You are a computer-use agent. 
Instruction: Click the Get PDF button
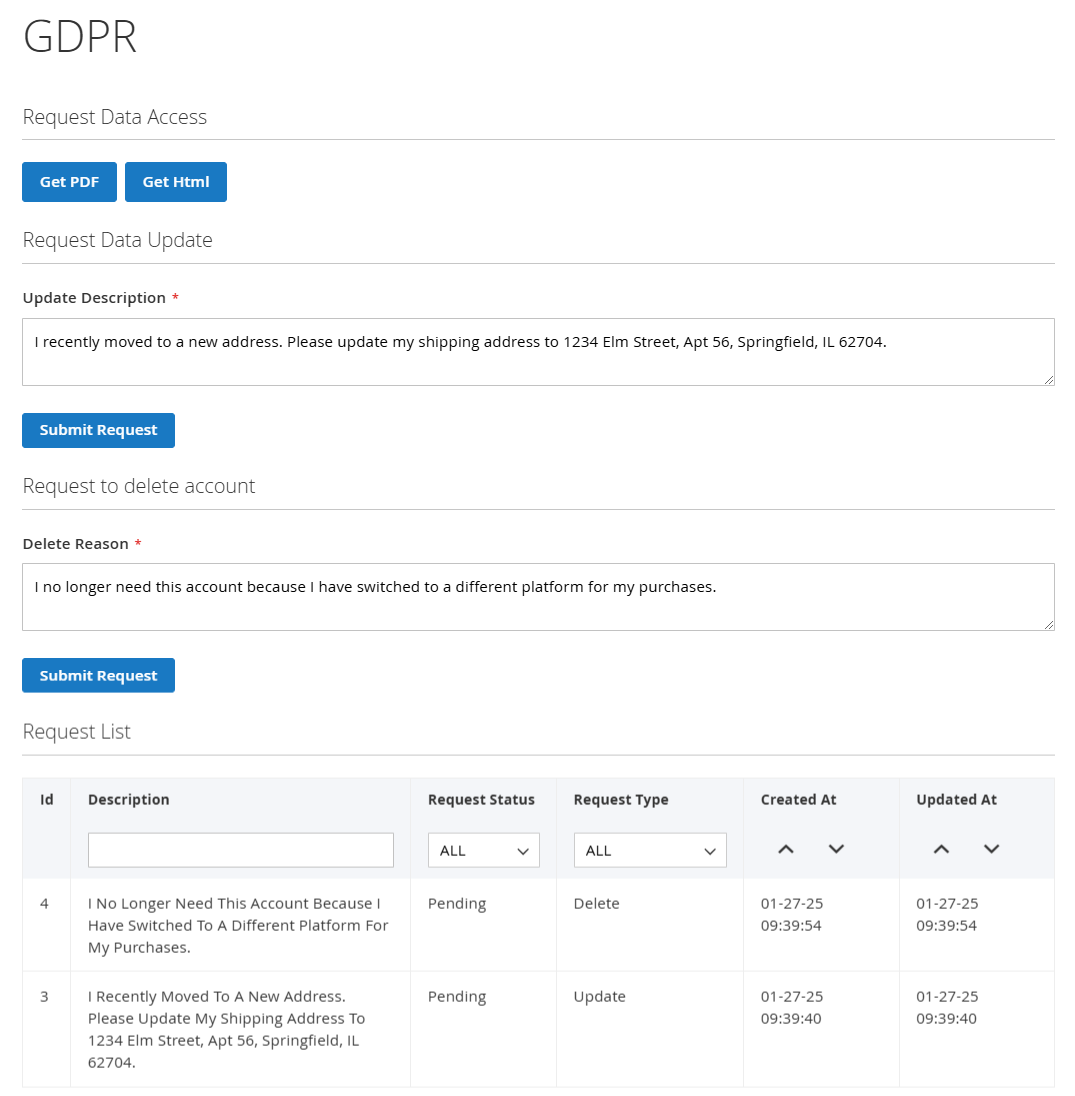[69, 182]
